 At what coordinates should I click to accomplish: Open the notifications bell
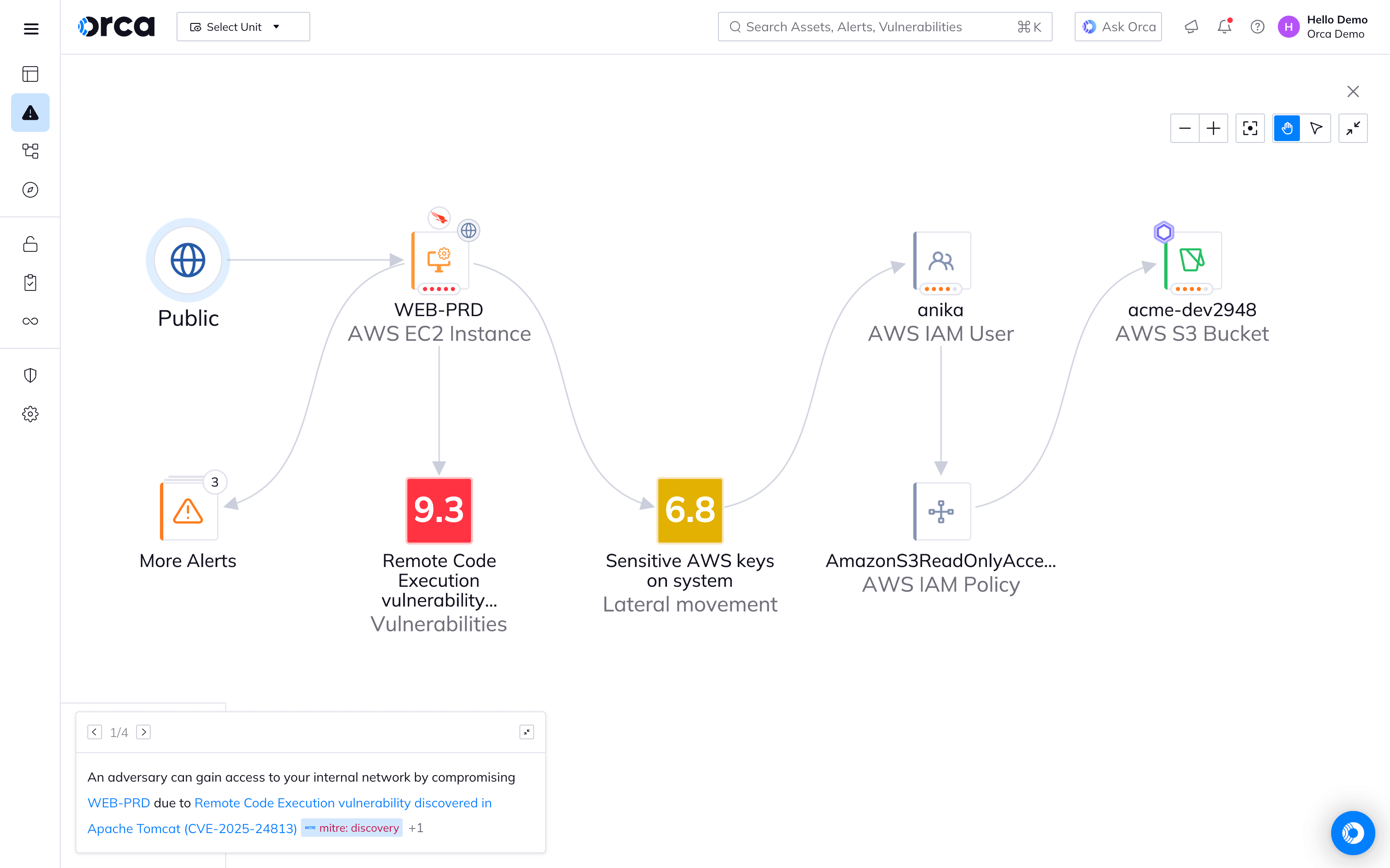coord(1224,27)
